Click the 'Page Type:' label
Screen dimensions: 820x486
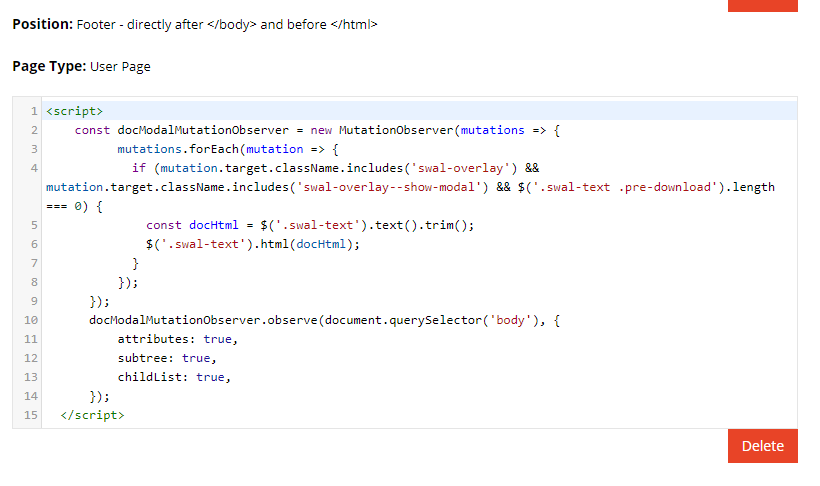pyautogui.click(x=49, y=66)
